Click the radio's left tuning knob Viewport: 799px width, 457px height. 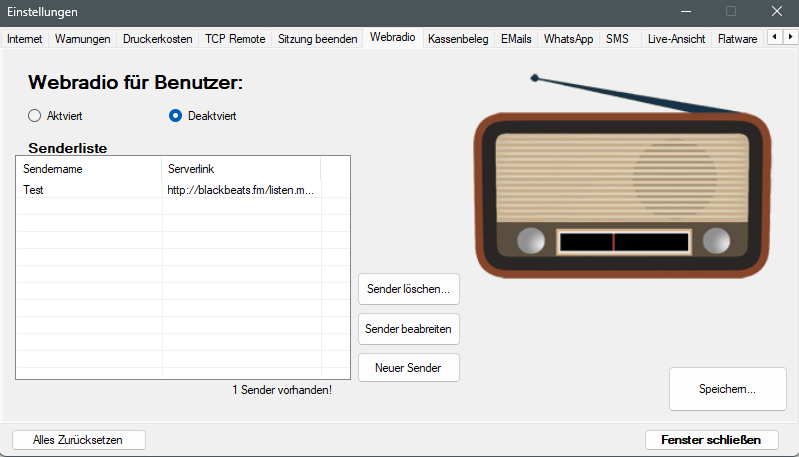[x=531, y=240]
